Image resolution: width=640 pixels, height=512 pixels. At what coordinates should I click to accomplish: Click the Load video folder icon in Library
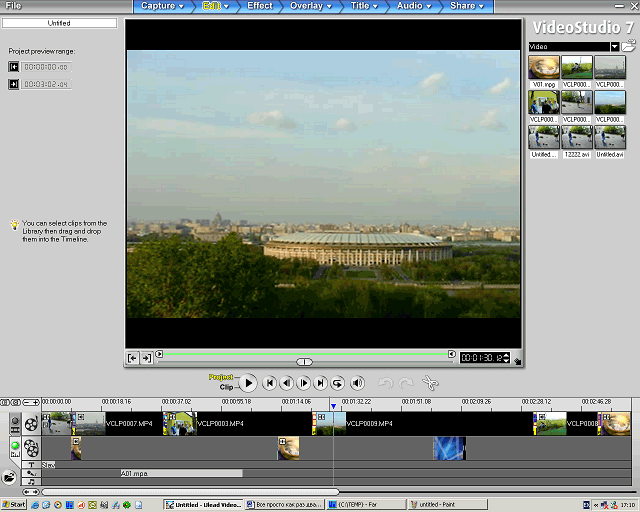[629, 46]
